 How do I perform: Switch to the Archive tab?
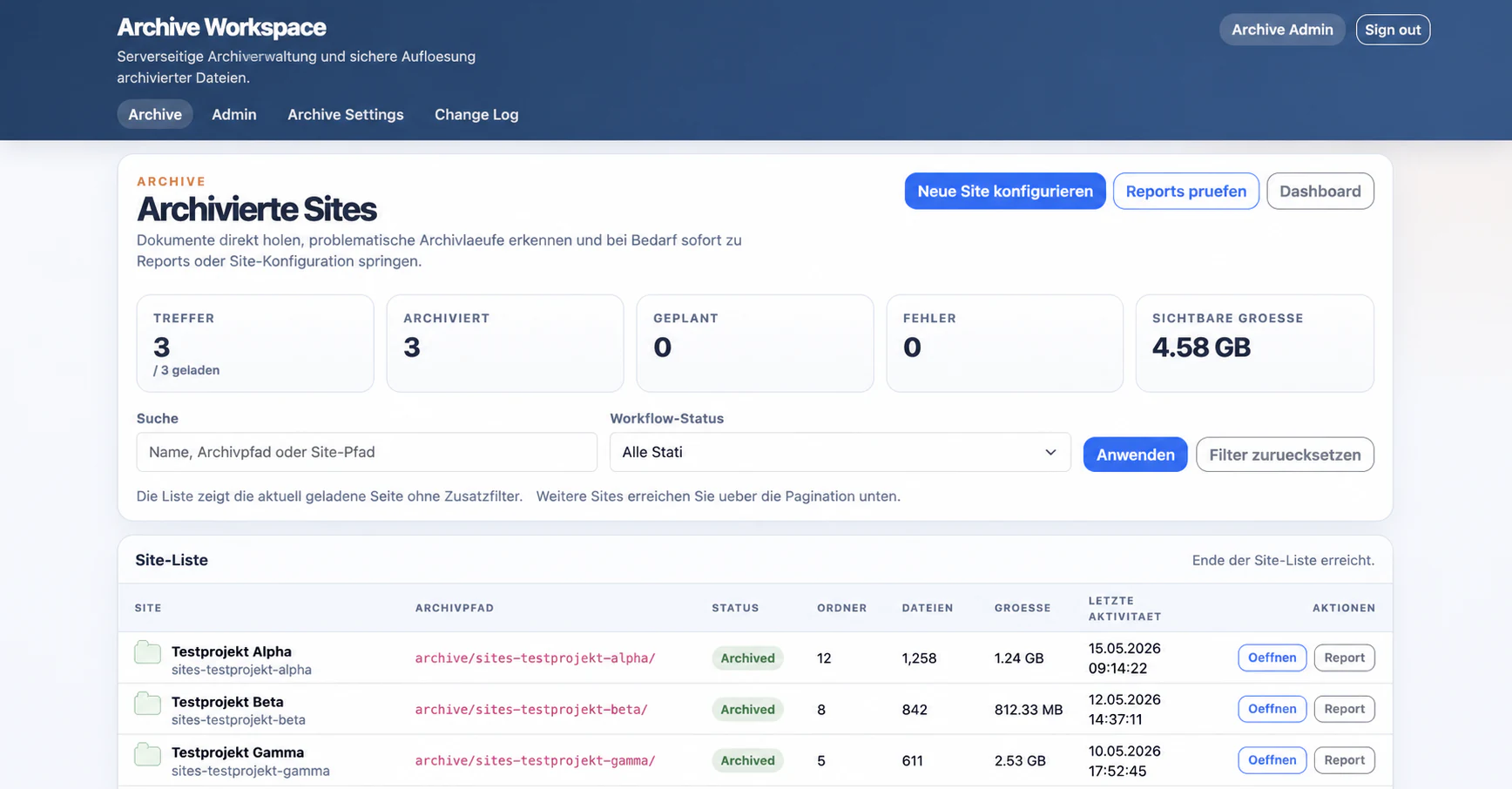[x=155, y=114]
